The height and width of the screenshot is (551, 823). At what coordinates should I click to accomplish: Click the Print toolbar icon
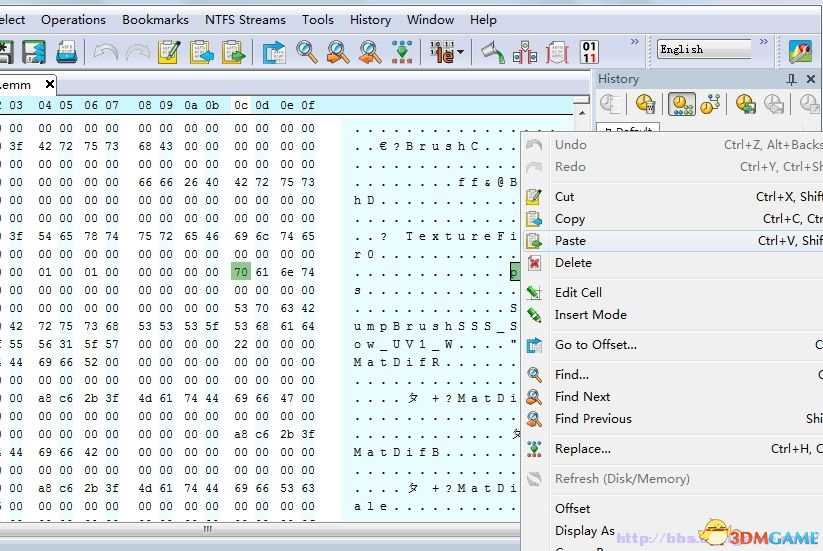pyautogui.click(x=67, y=51)
